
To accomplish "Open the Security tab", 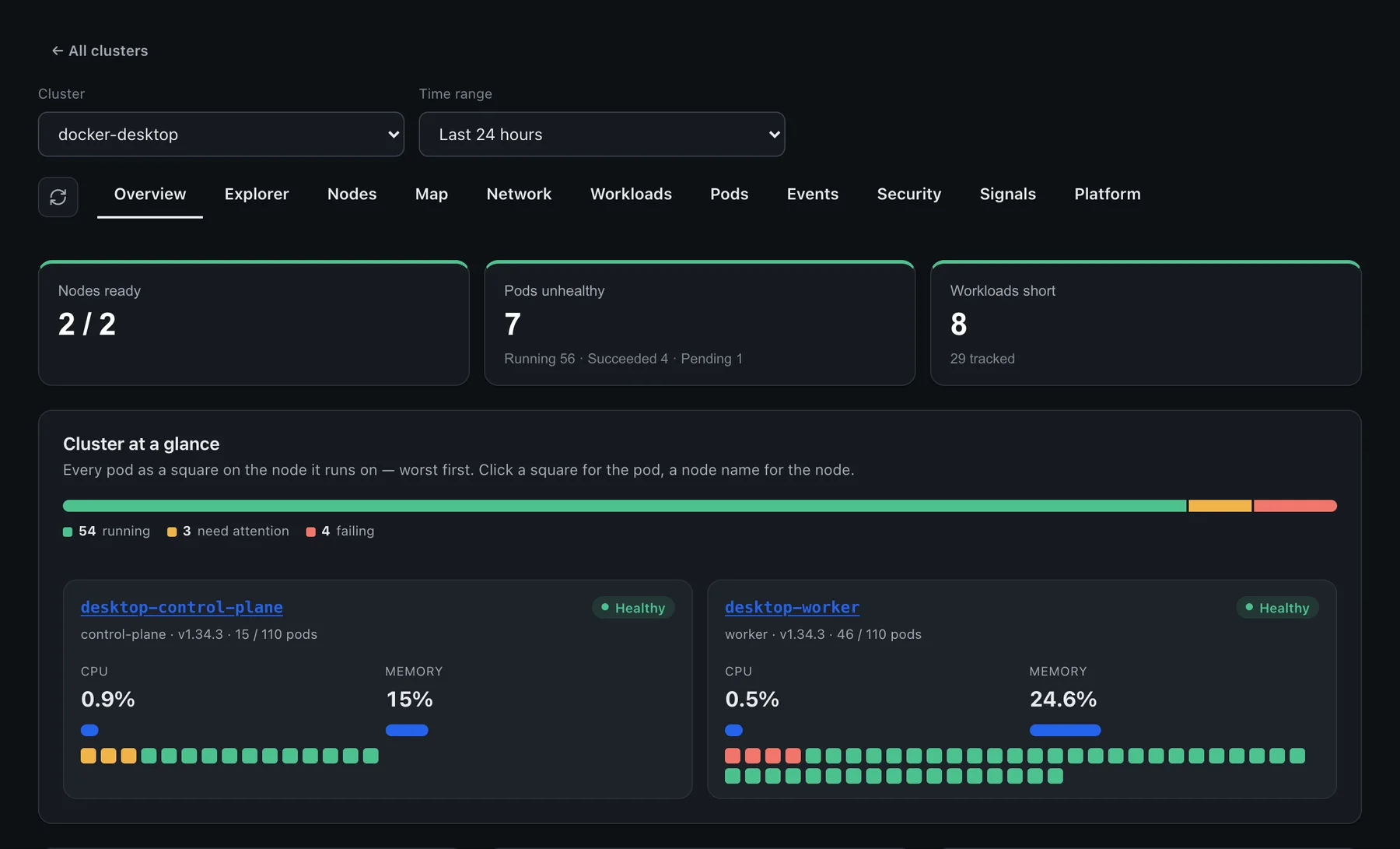I will point(909,194).
